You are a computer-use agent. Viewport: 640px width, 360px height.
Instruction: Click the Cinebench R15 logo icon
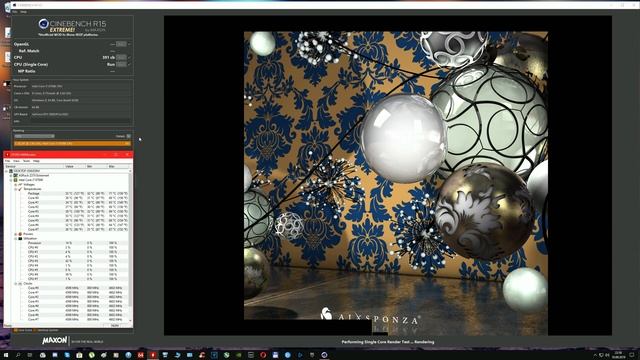tap(44, 24)
